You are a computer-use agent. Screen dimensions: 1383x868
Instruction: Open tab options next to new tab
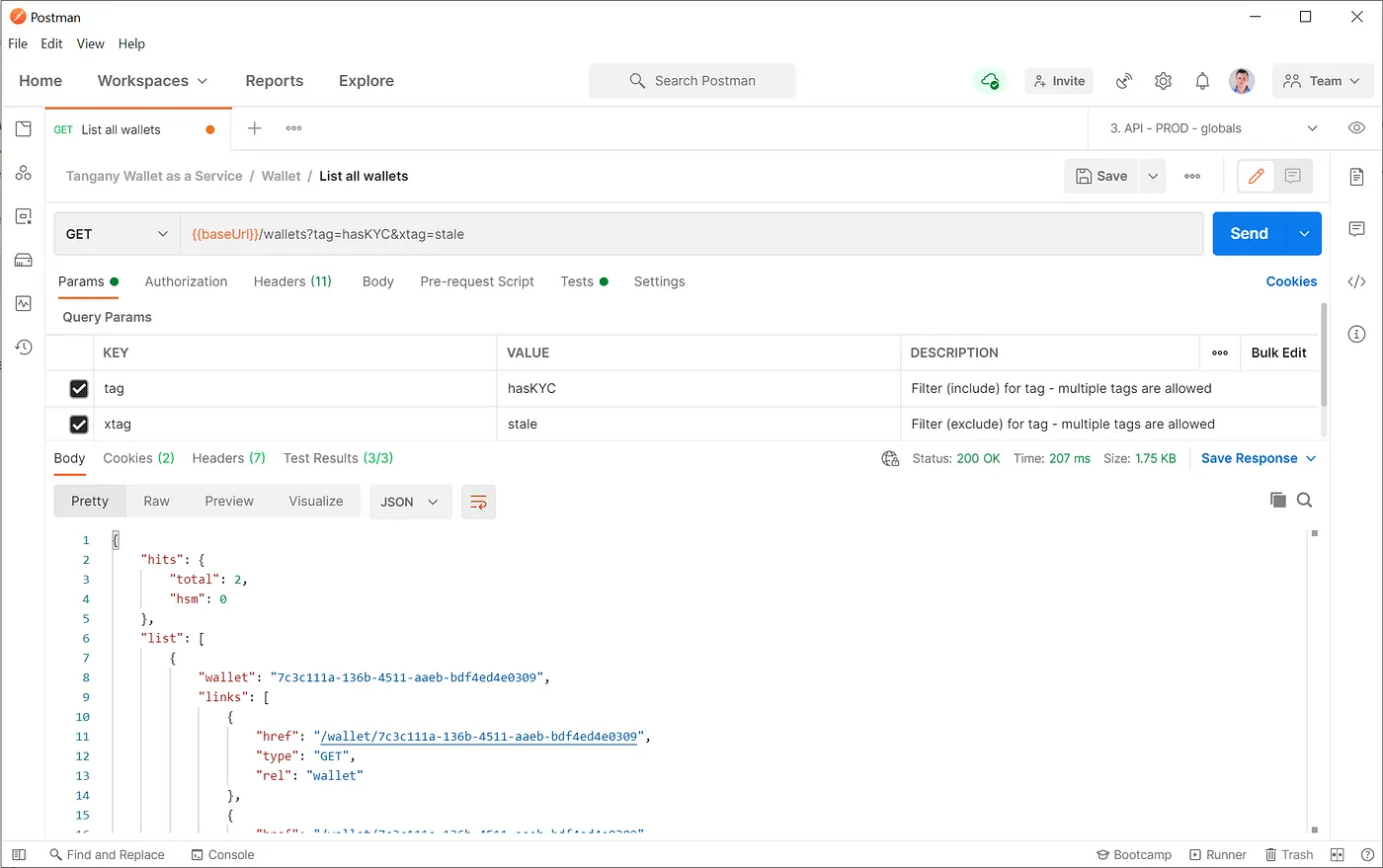293,128
